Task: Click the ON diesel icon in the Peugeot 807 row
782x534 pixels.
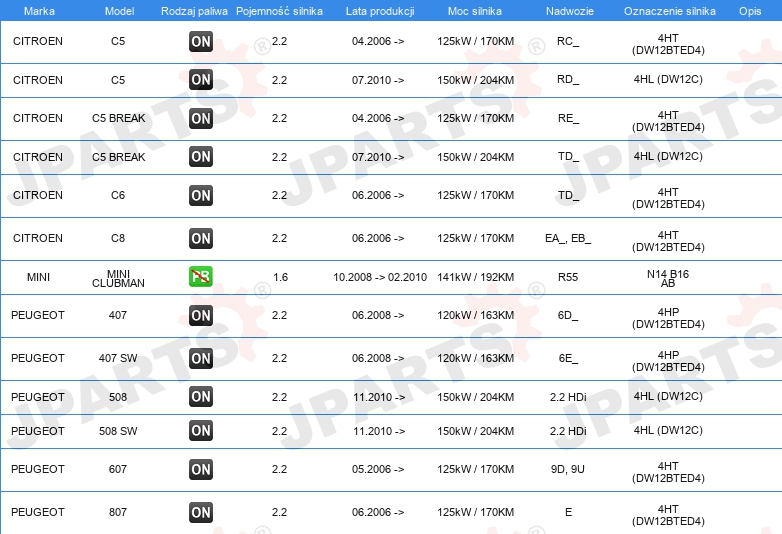Action: pyautogui.click(x=201, y=513)
